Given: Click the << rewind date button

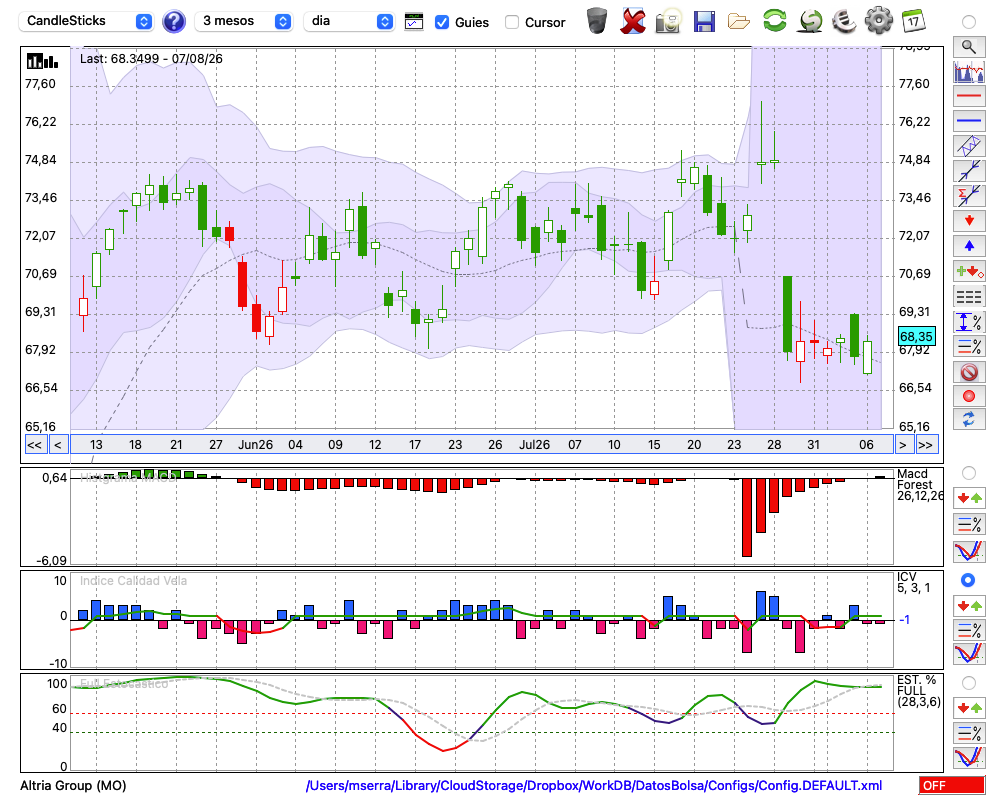Looking at the screenshot, I should [35, 445].
